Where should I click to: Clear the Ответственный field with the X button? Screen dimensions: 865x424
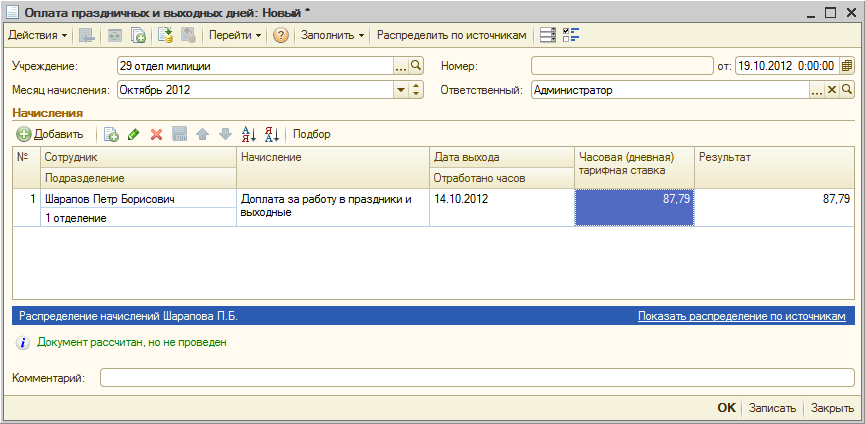pos(832,90)
